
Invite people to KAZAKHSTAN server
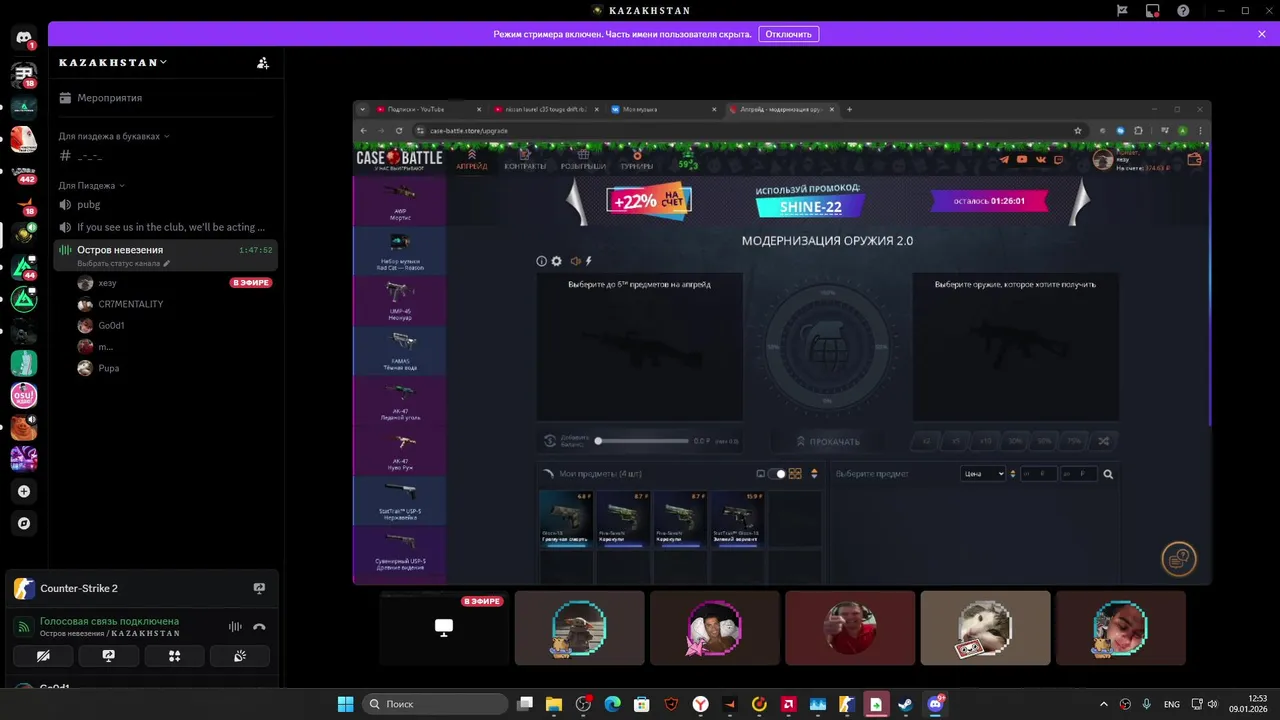[263, 62]
